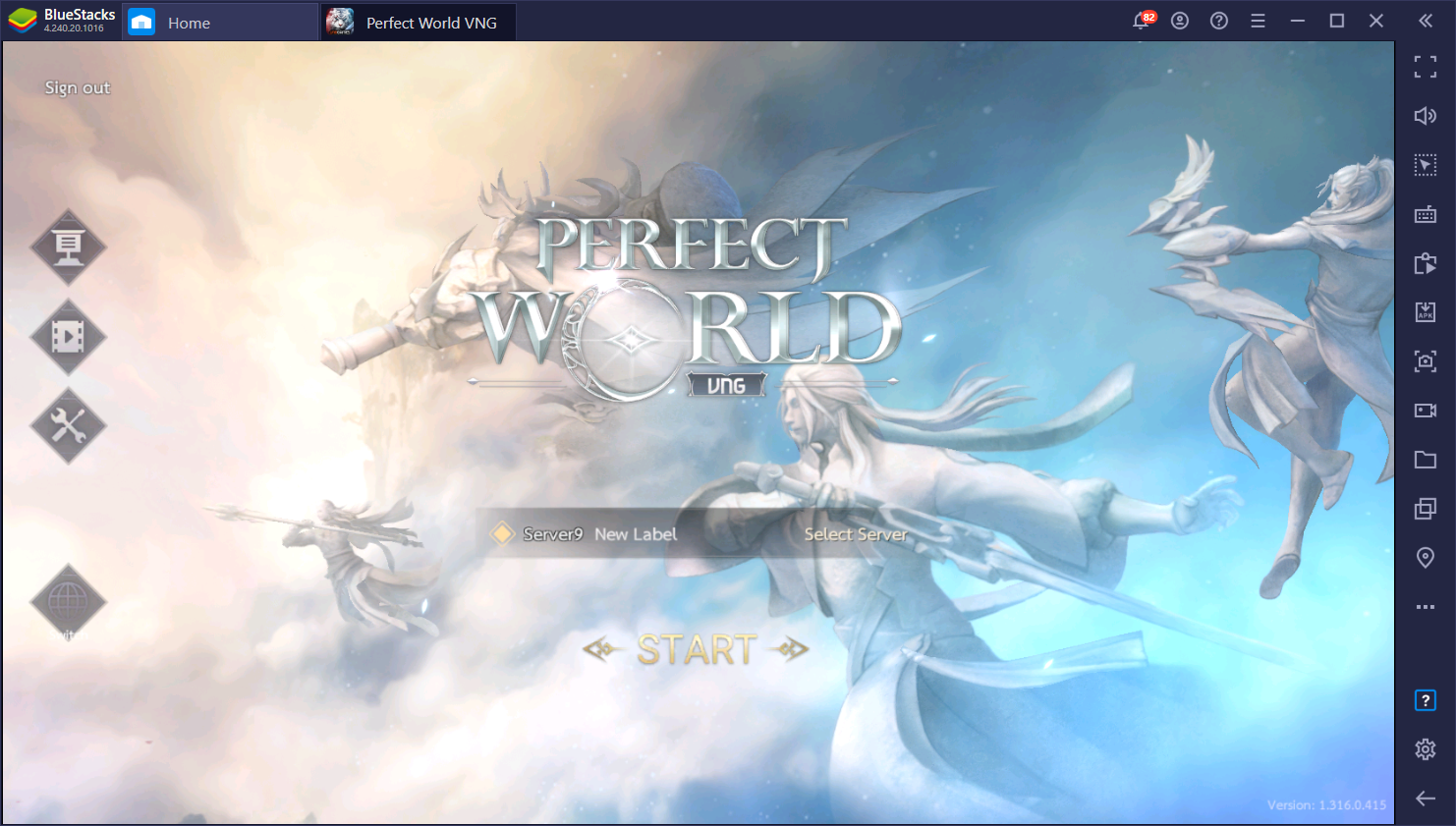Open the globe language diamond icon

click(68, 601)
